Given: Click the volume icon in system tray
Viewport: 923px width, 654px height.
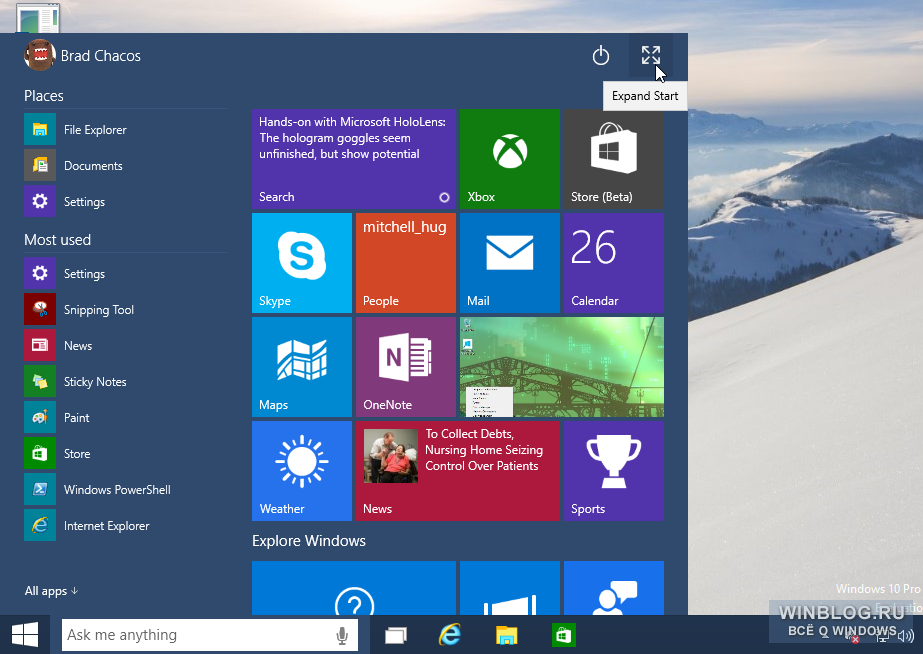Looking at the screenshot, I should [x=905, y=636].
